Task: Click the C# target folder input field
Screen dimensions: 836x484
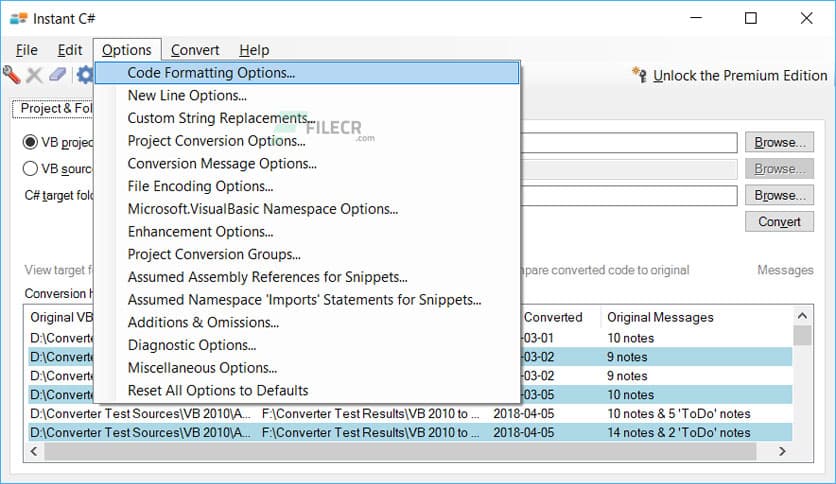Action: (629, 195)
